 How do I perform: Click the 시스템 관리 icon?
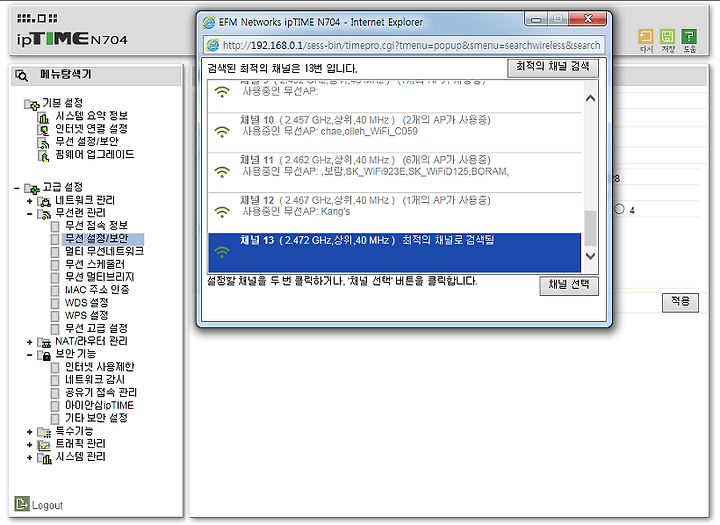click(x=44, y=458)
